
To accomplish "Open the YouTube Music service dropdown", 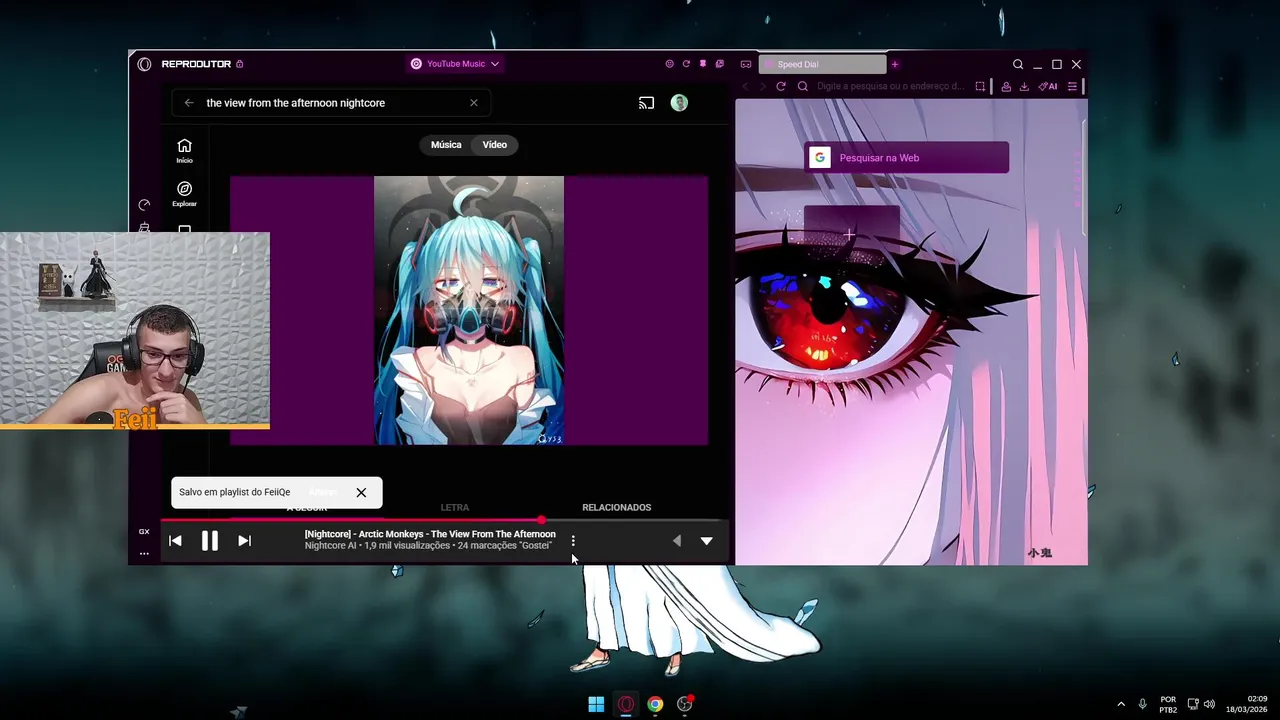I will [x=455, y=64].
